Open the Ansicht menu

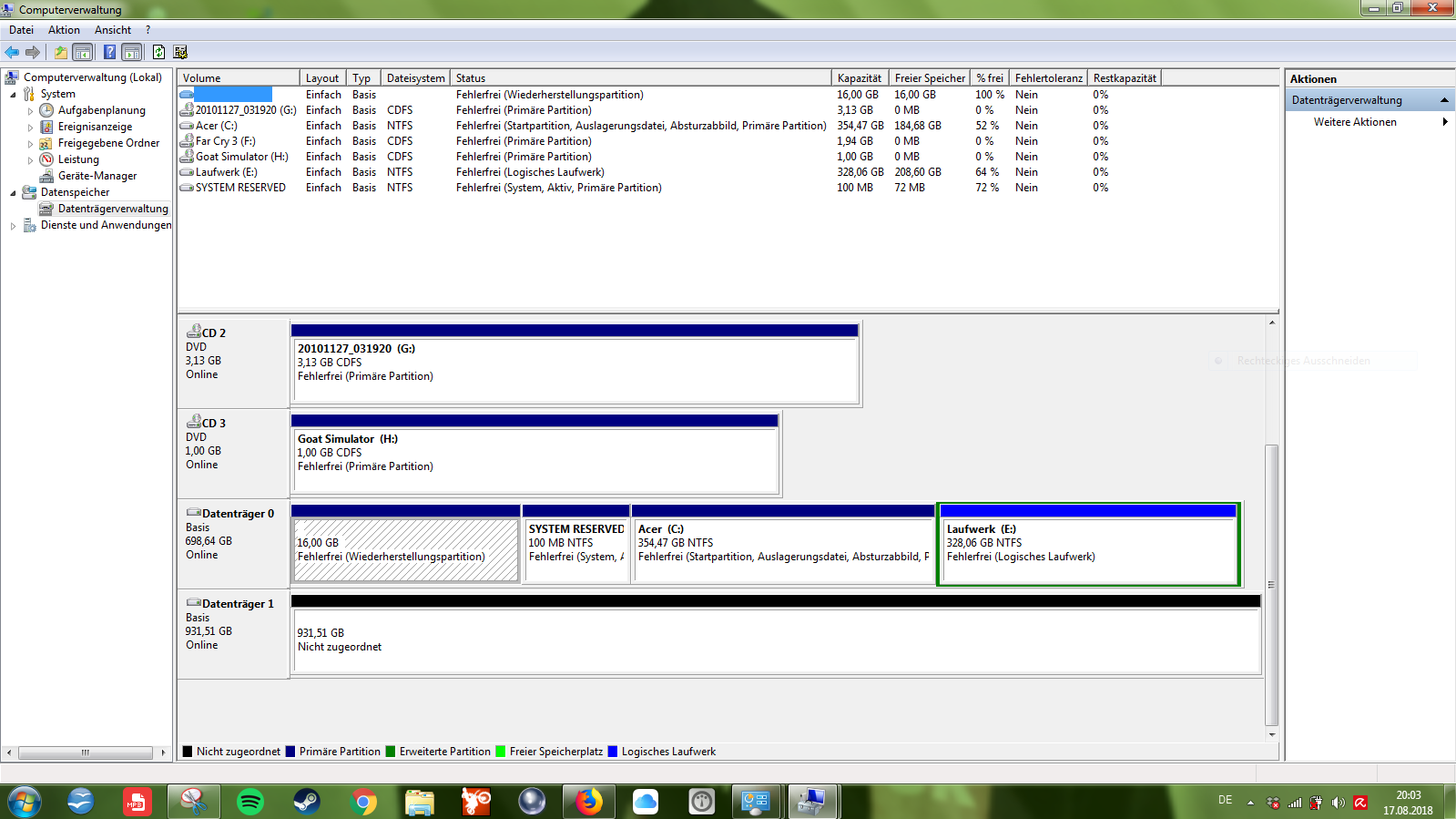(x=113, y=30)
